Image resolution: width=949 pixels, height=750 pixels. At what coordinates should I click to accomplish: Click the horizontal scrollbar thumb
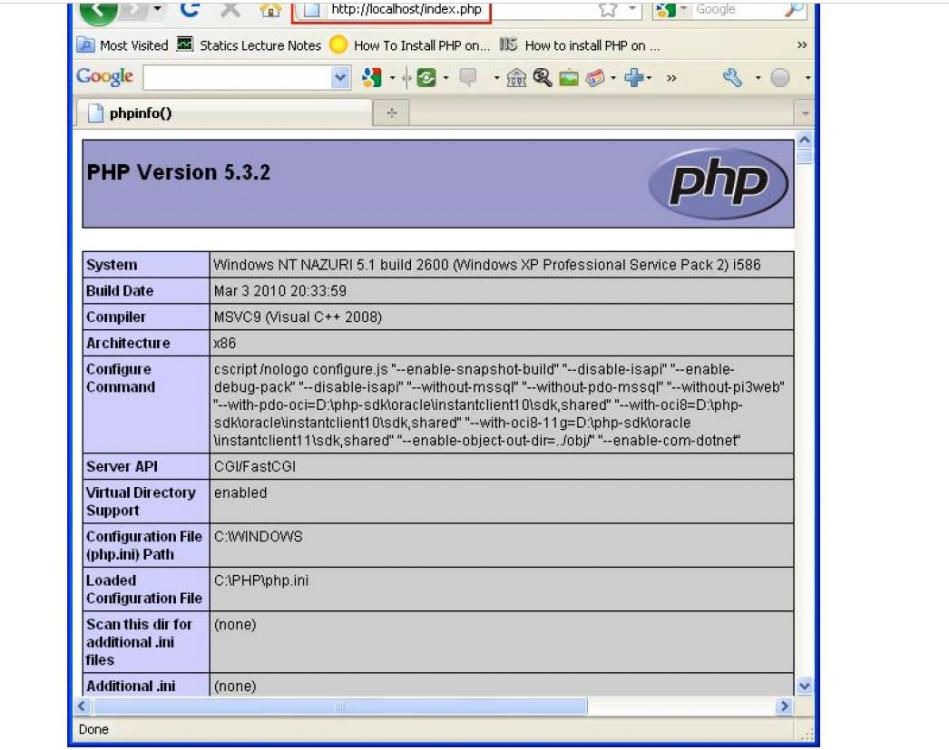tap(340, 706)
